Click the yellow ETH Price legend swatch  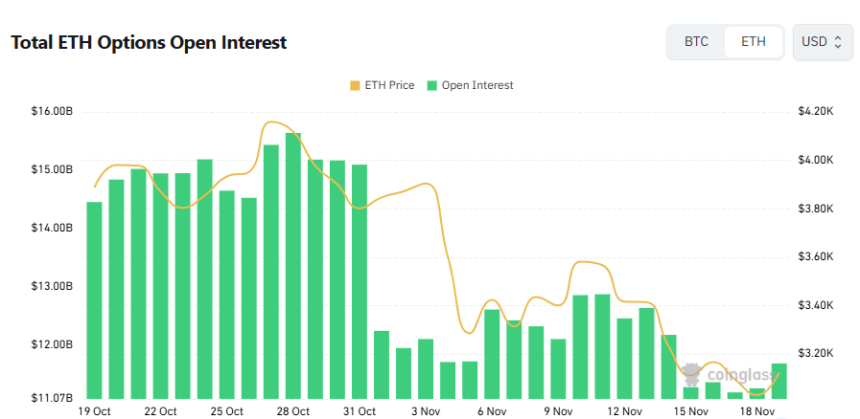pos(355,86)
